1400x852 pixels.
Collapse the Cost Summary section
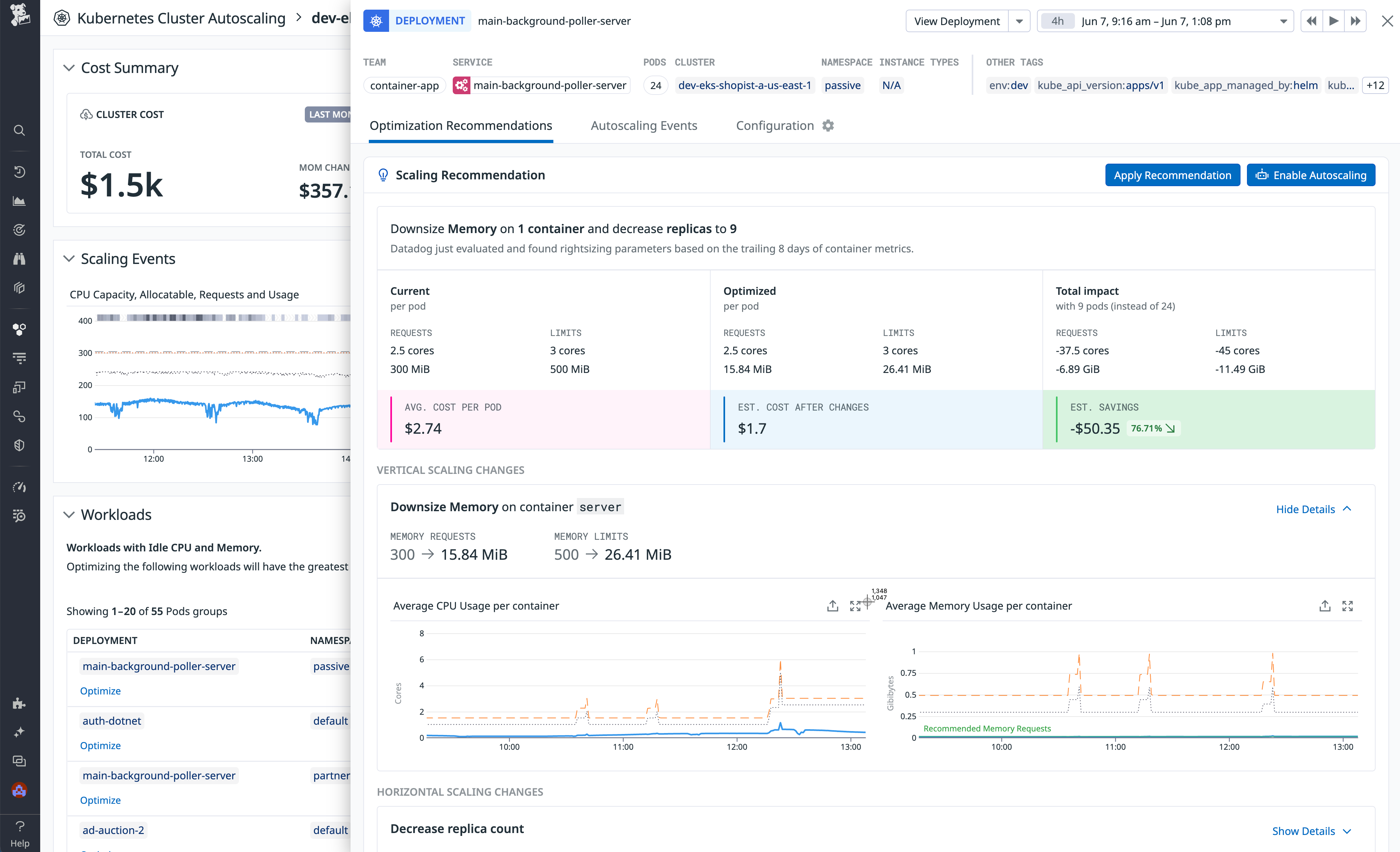(69, 68)
